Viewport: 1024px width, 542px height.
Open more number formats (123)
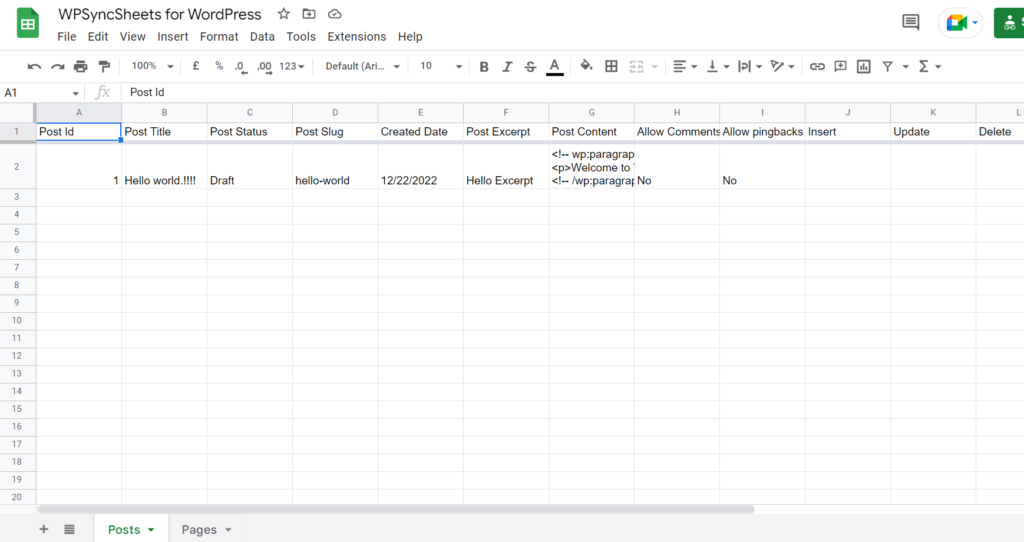click(291, 66)
